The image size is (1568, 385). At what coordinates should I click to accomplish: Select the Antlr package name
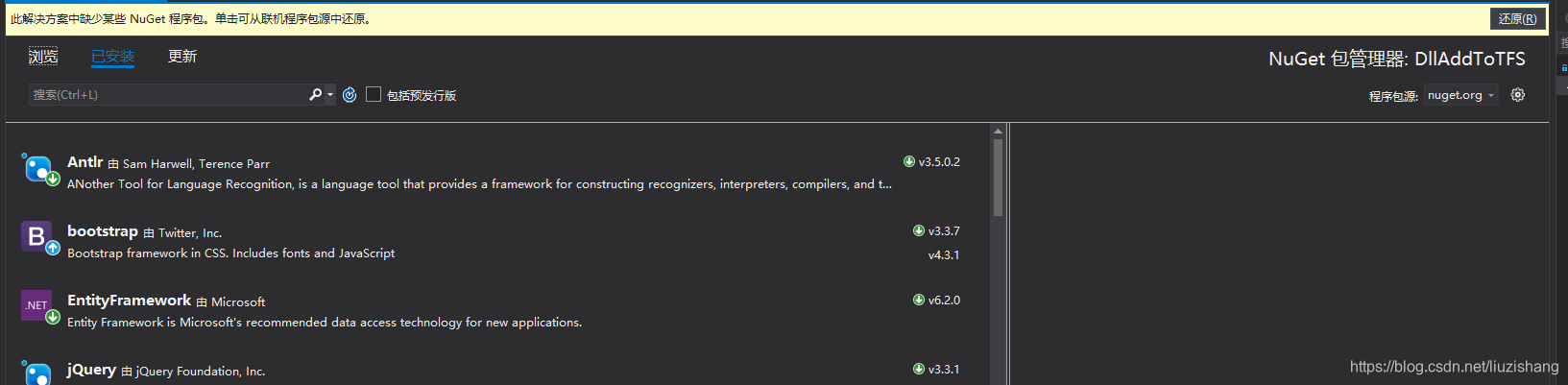point(84,162)
